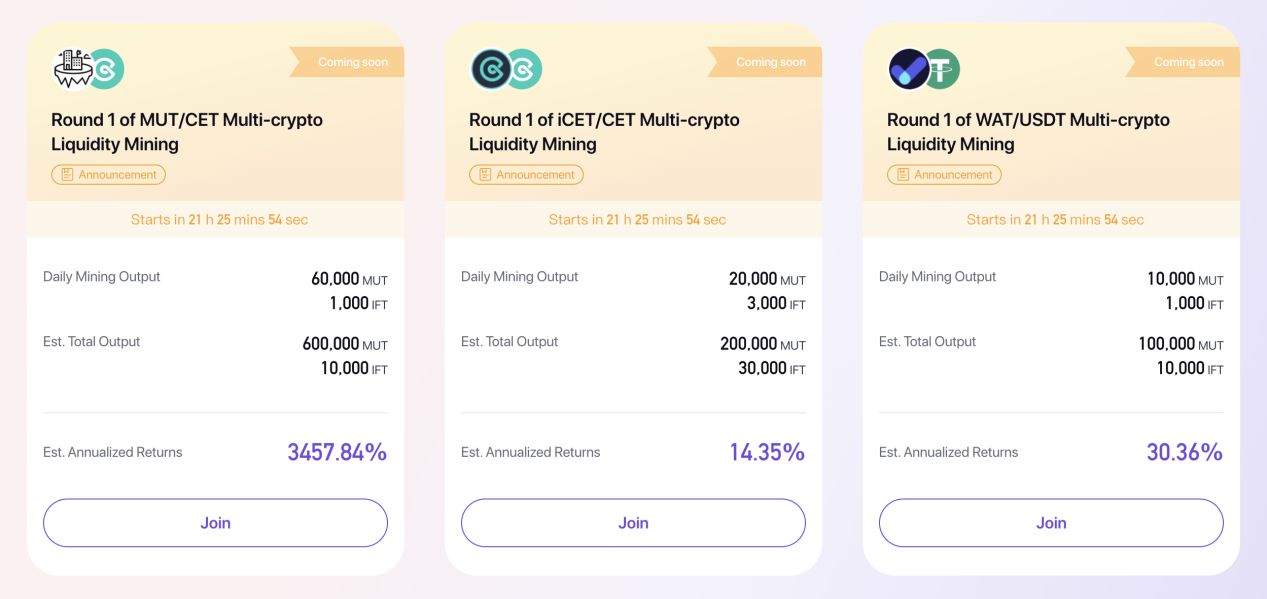Open Announcement for WAT/USDT mining
This screenshot has height=599, width=1267.
(x=944, y=175)
